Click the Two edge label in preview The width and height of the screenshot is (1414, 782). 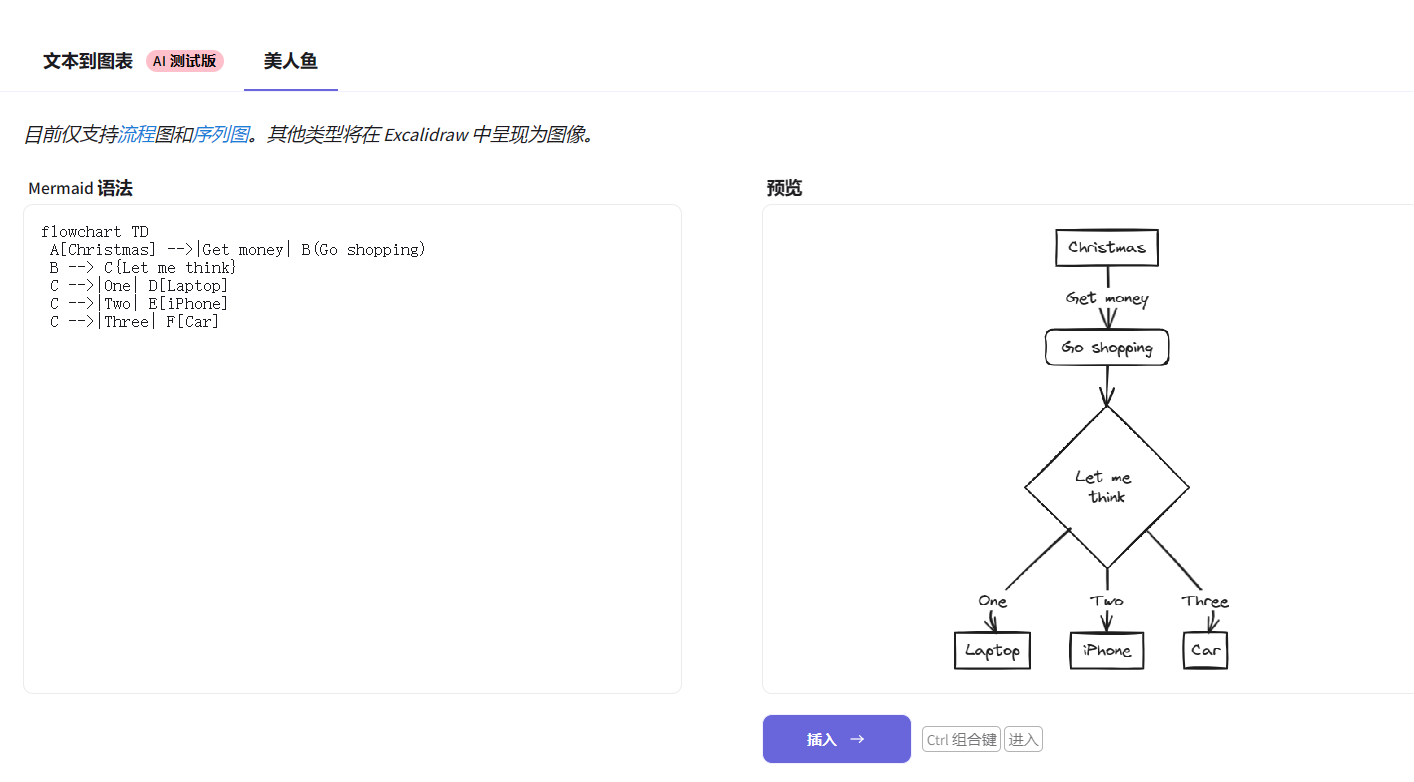pyautogui.click(x=1106, y=601)
